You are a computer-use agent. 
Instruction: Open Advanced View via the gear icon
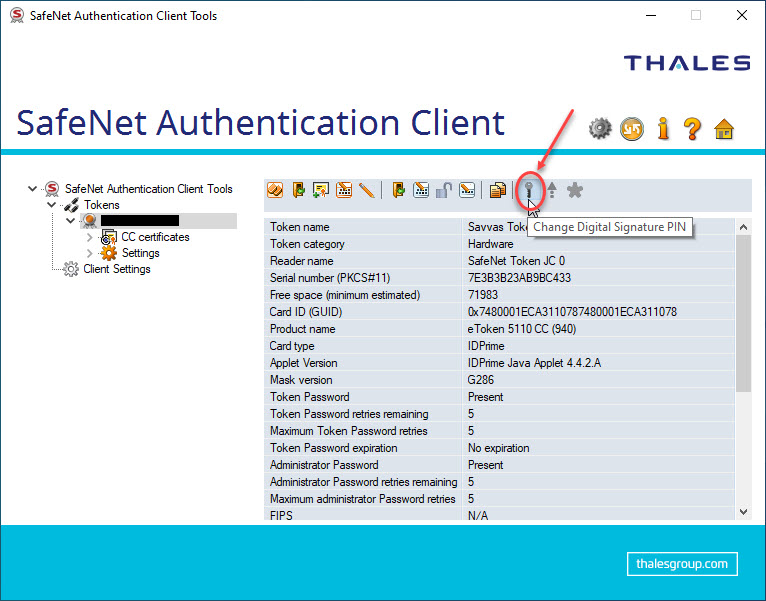[600, 128]
